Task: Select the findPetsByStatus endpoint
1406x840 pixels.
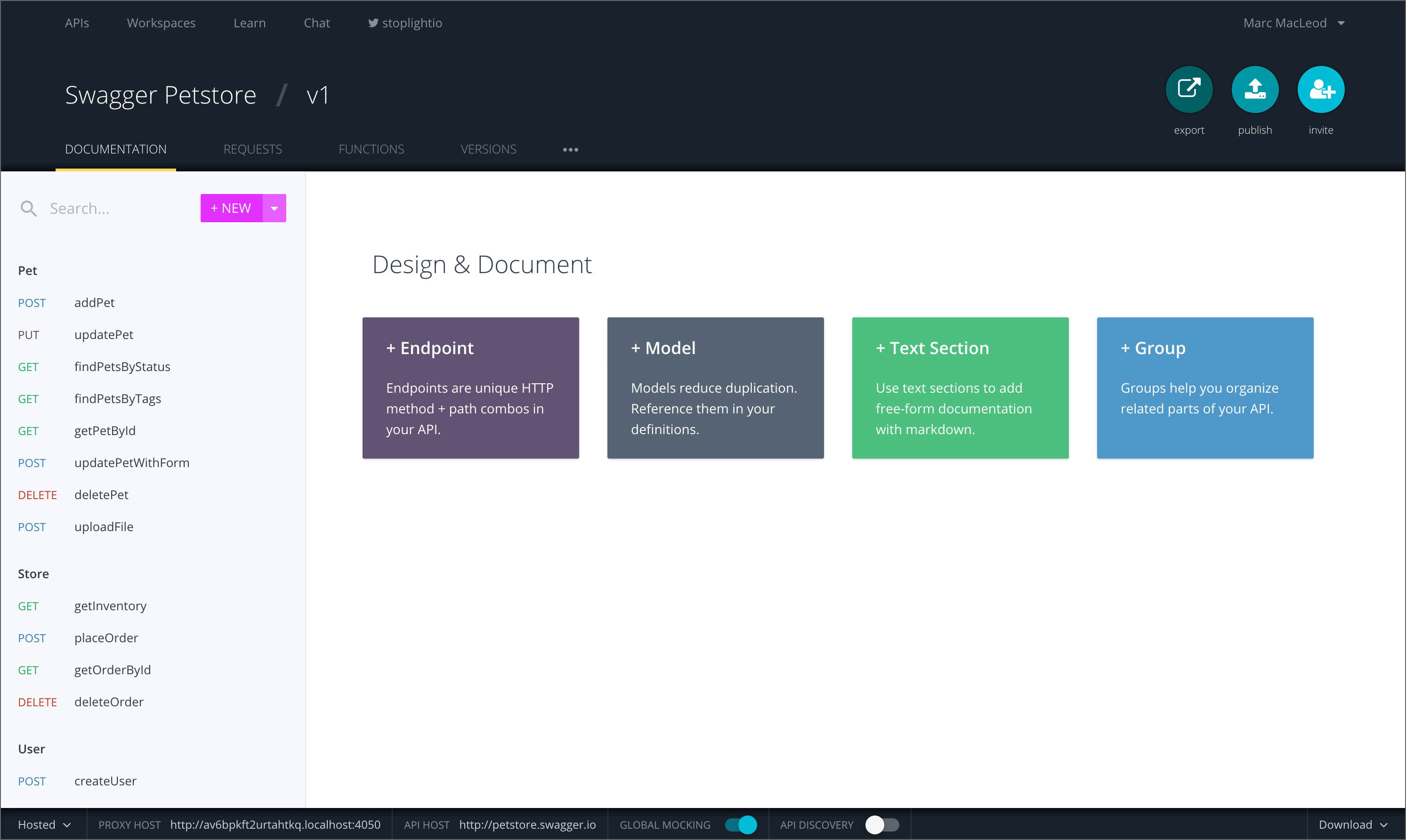Action: [122, 367]
